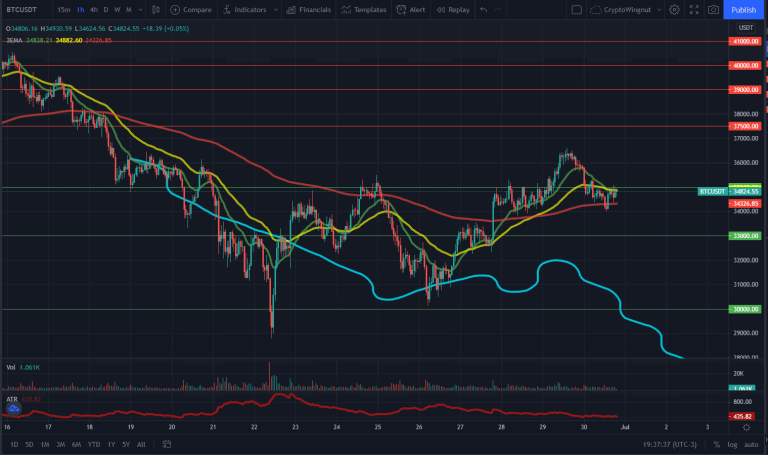
Task: Expand the CryptoWingnut layout dropdown arrow
Action: coord(659,9)
